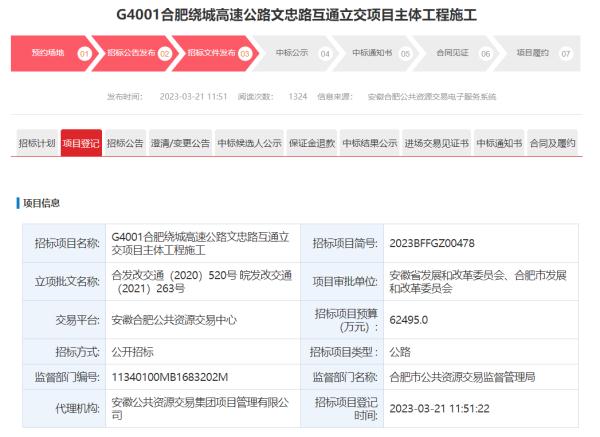Click the 代理机构 label
Image resolution: width=600 pixels, height=437 pixels.
(78, 409)
